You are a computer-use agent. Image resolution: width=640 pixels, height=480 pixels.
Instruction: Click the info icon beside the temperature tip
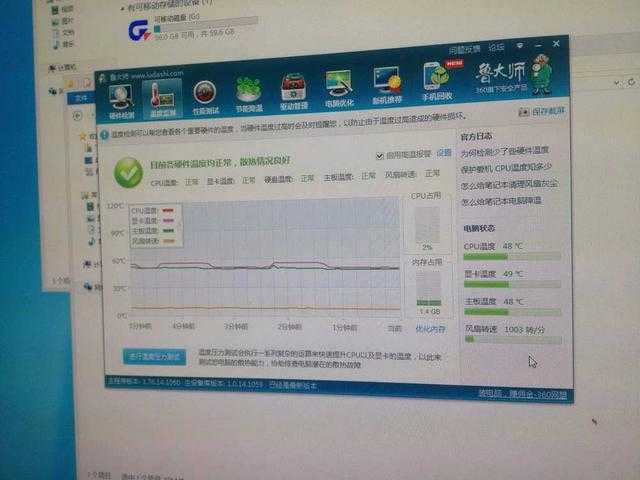click(104, 134)
